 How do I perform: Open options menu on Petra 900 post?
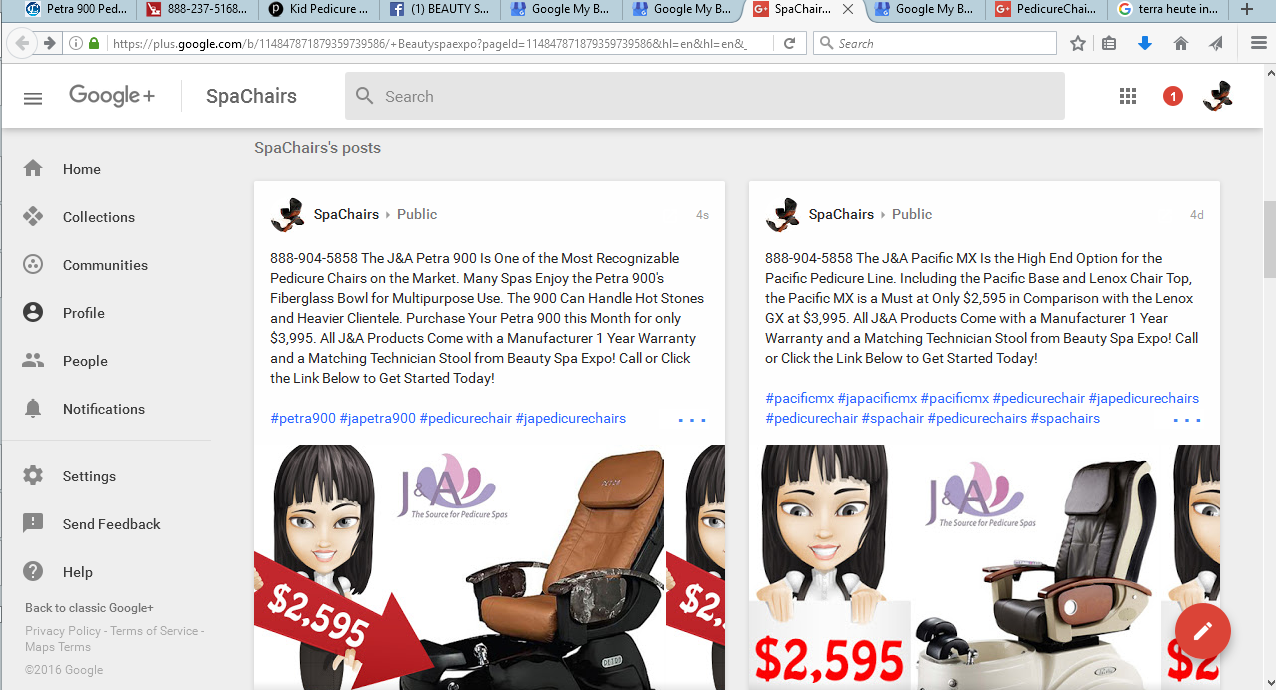pos(691,420)
